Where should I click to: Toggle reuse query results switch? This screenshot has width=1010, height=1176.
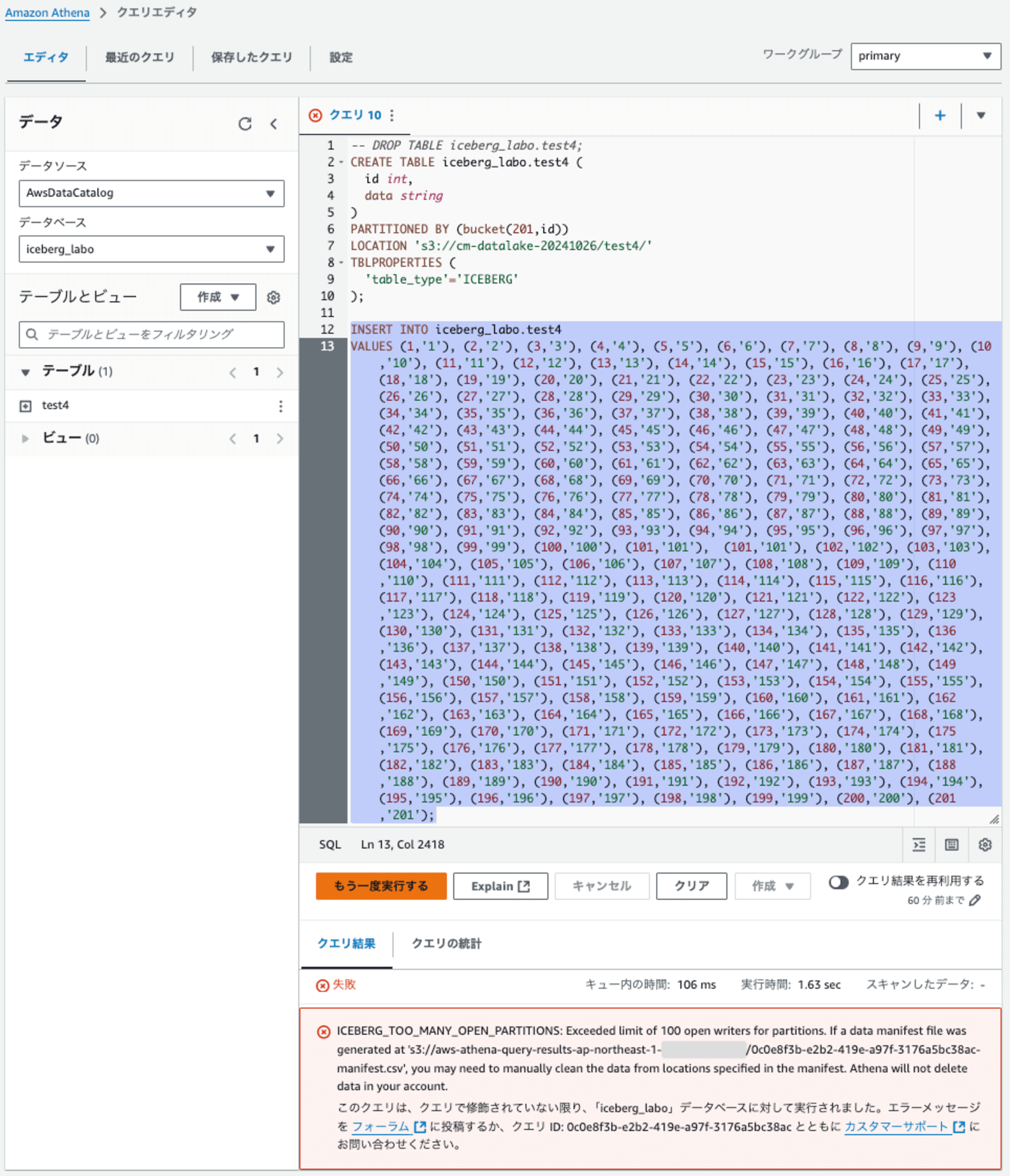coord(838,882)
